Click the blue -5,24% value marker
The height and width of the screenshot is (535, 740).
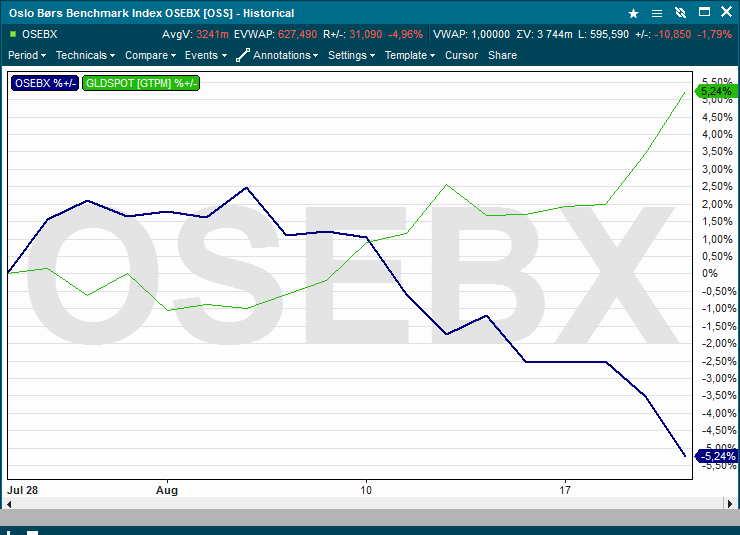(715, 456)
